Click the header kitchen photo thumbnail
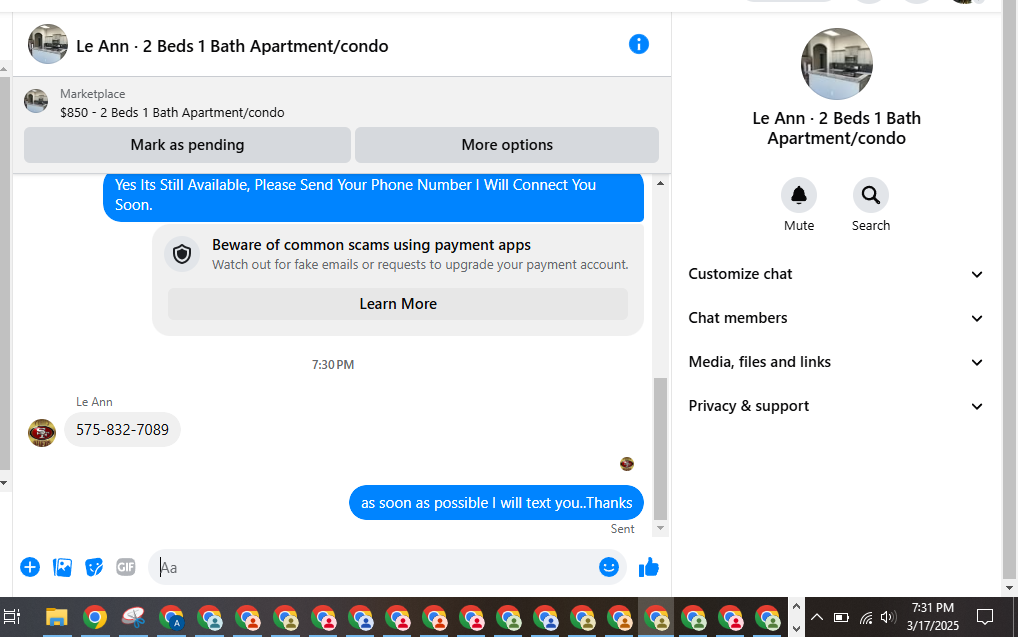The width and height of the screenshot is (1018, 637). pyautogui.click(x=47, y=44)
